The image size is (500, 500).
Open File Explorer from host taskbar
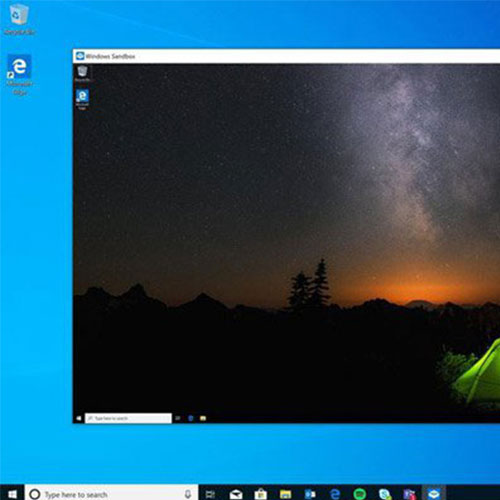coord(285,494)
